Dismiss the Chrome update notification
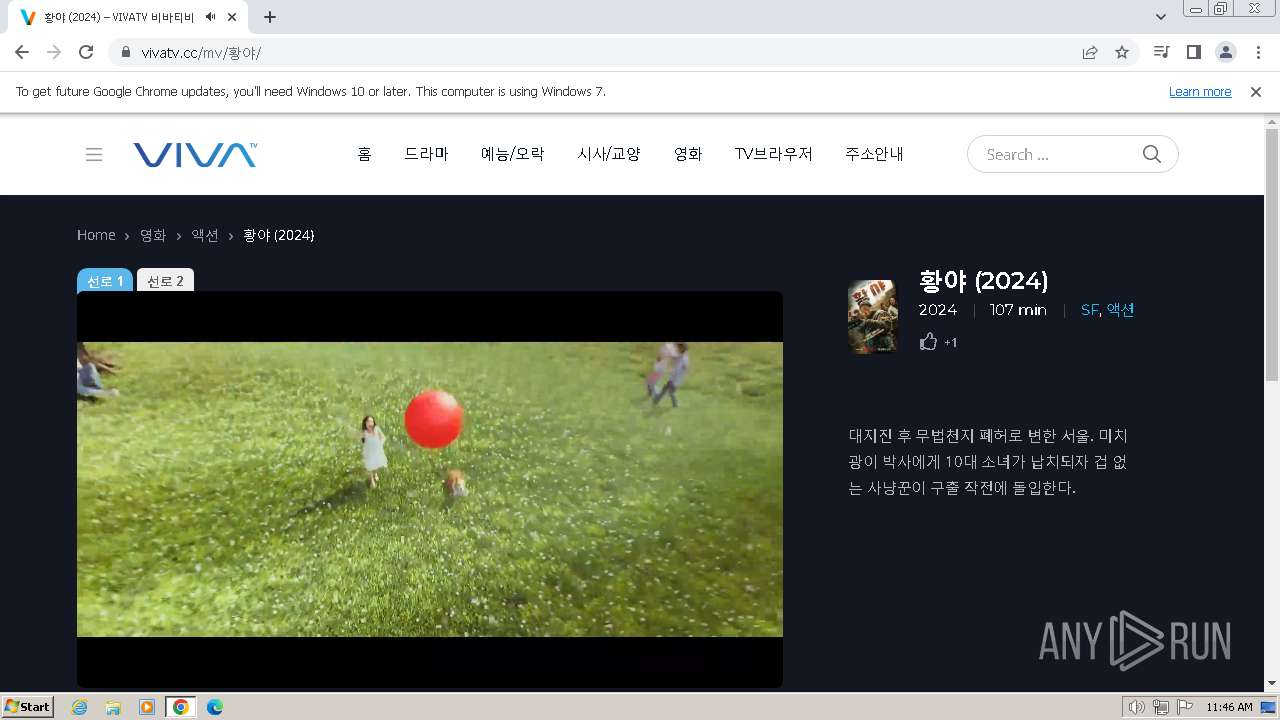 1256,92
